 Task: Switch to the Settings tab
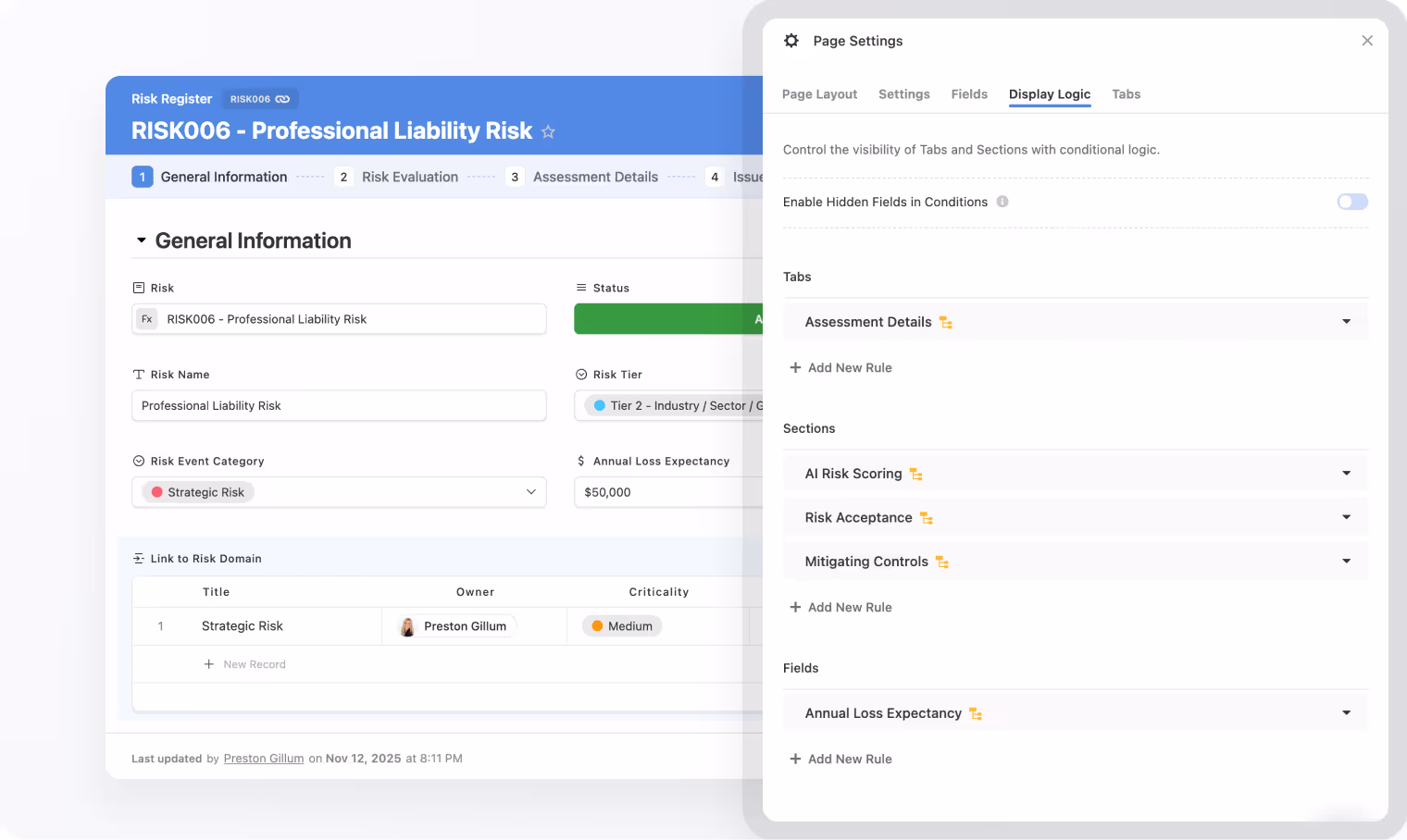904,94
